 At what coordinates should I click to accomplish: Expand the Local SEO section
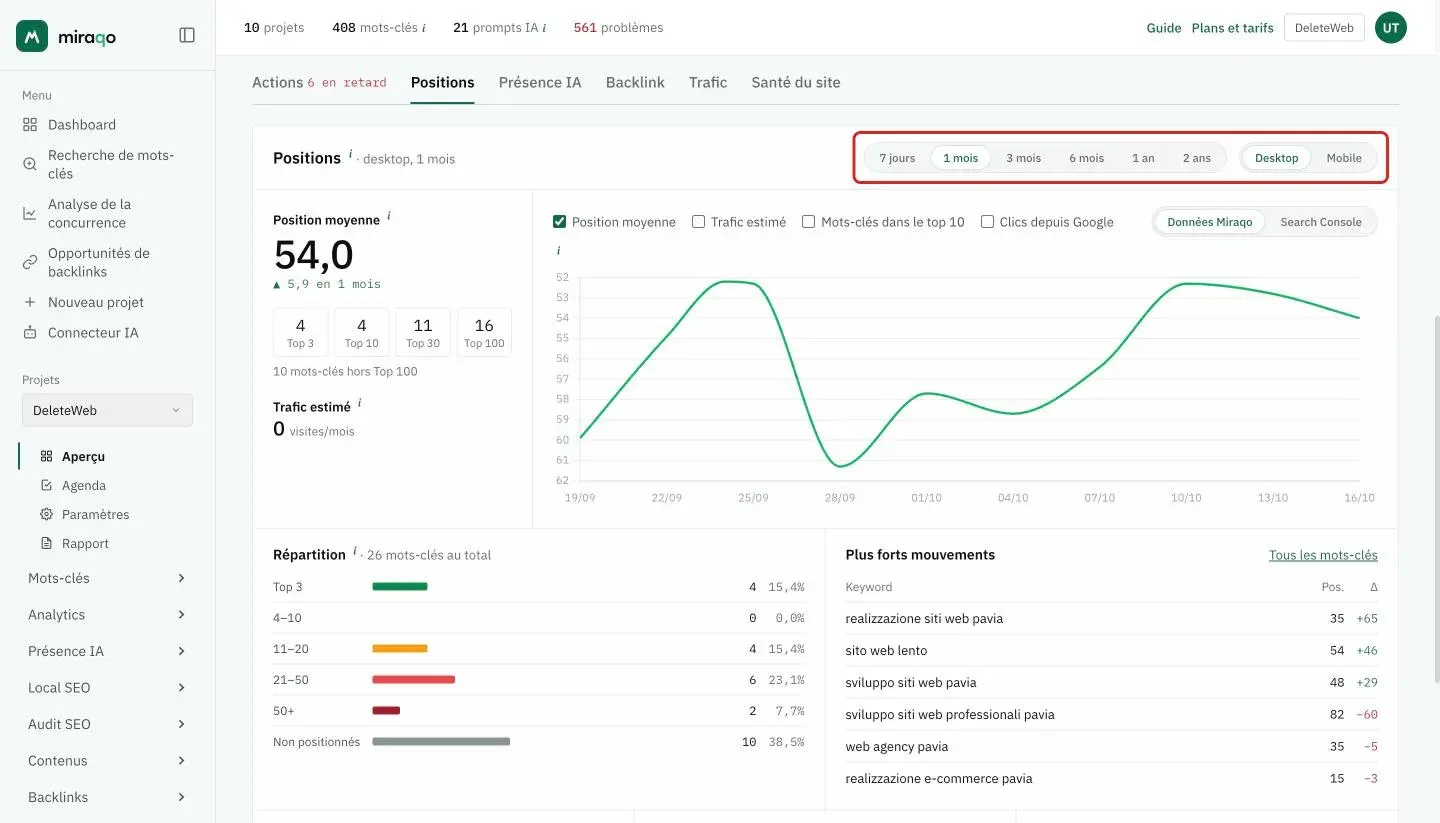[x=107, y=688]
